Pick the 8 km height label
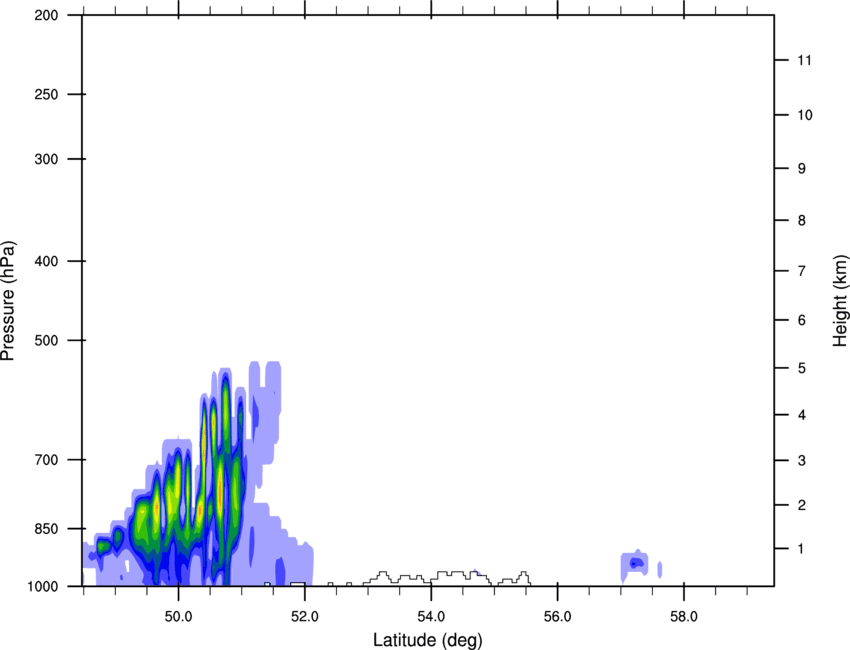This screenshot has width=850, height=650. coord(802,220)
